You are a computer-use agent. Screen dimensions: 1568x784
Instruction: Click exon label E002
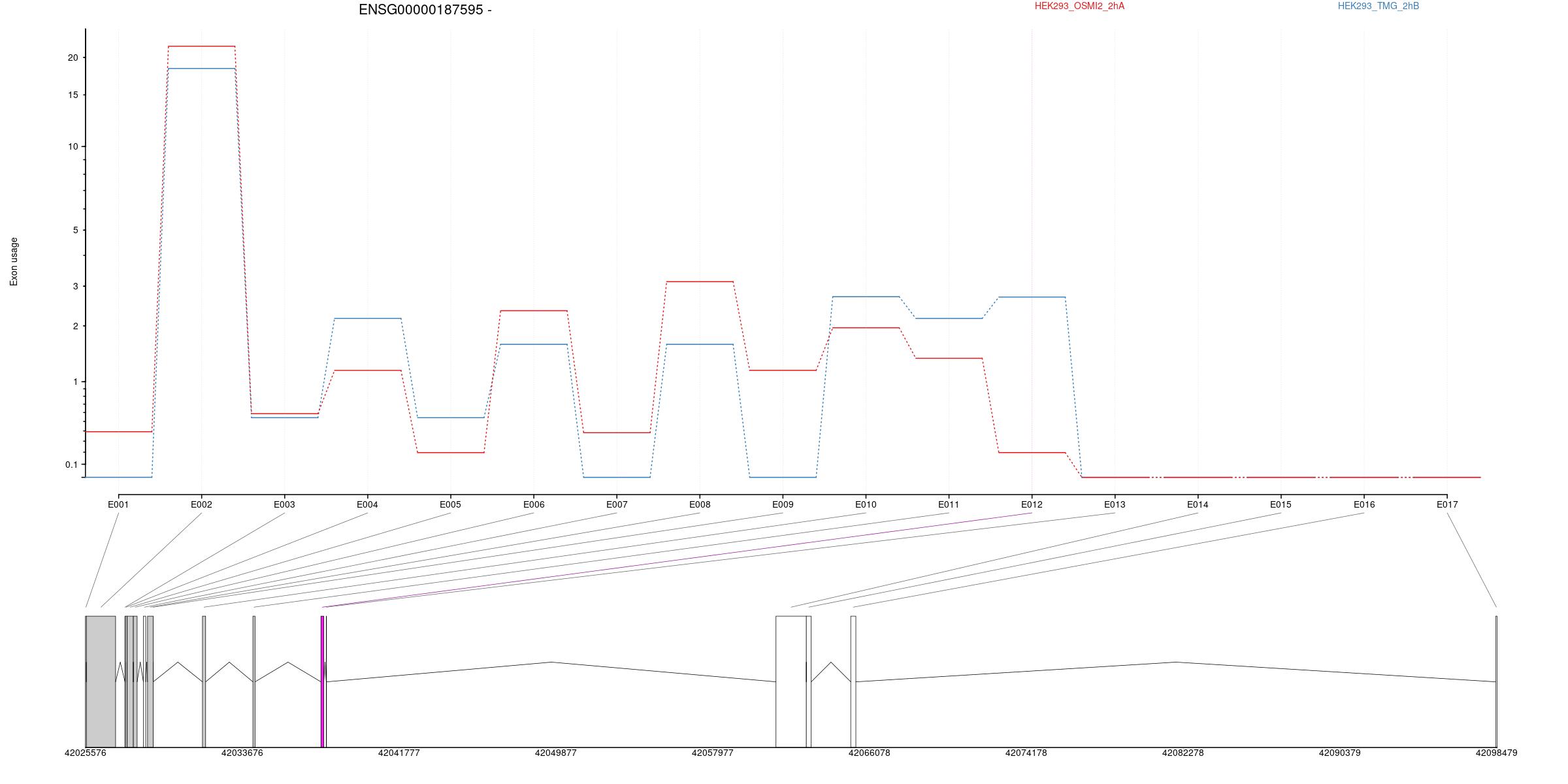click(201, 504)
